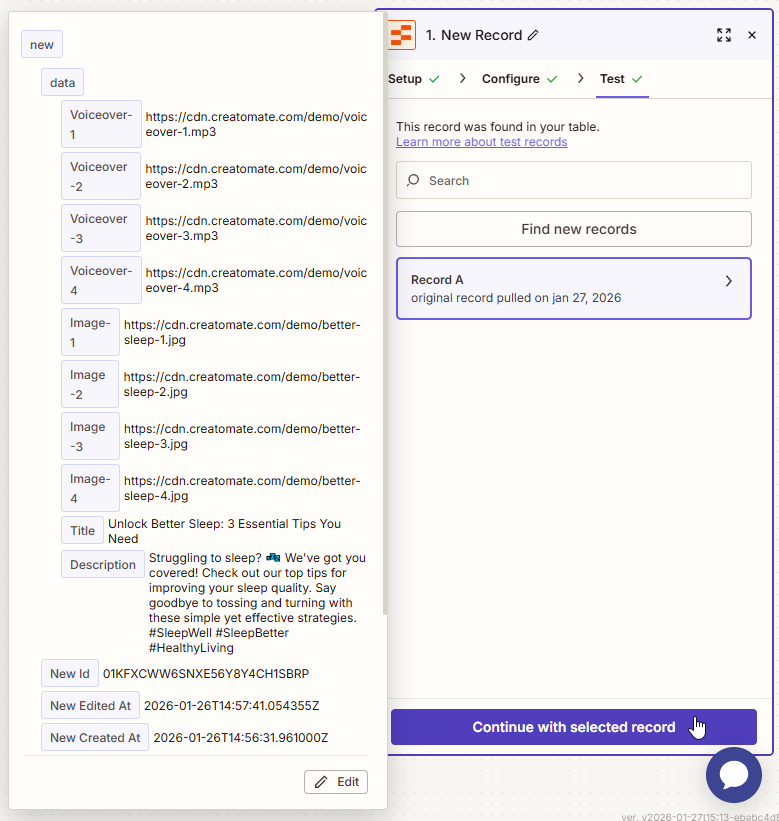Screen dimensions: 779x821
Task: Expand Record A details with chevron
Action: 728,281
